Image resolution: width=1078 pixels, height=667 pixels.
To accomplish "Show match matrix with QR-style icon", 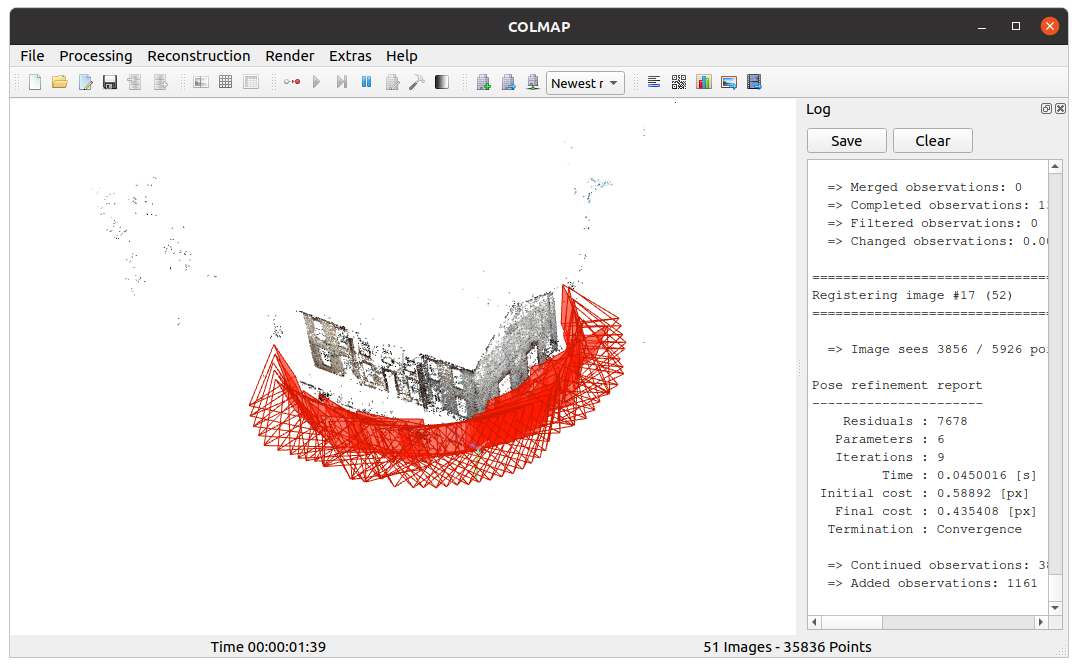I will (679, 83).
